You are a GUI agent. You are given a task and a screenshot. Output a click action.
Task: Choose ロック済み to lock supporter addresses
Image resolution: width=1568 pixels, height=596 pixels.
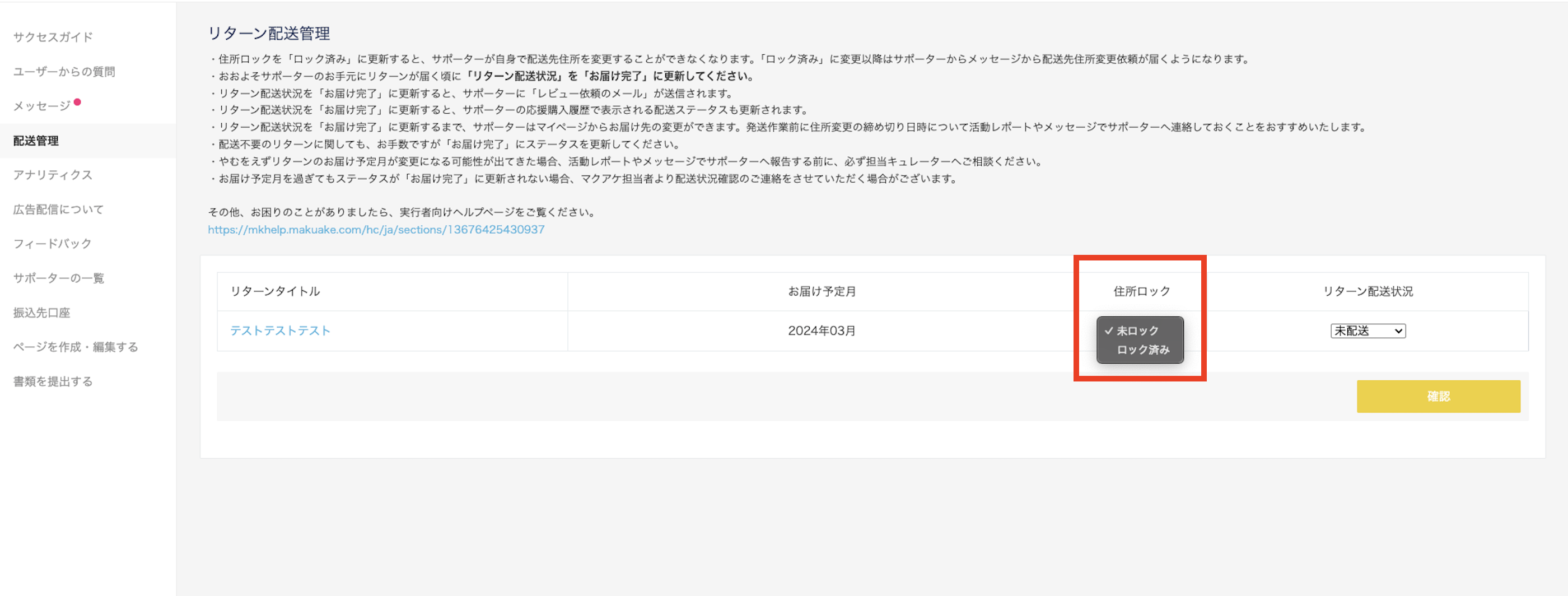pyautogui.click(x=1142, y=350)
